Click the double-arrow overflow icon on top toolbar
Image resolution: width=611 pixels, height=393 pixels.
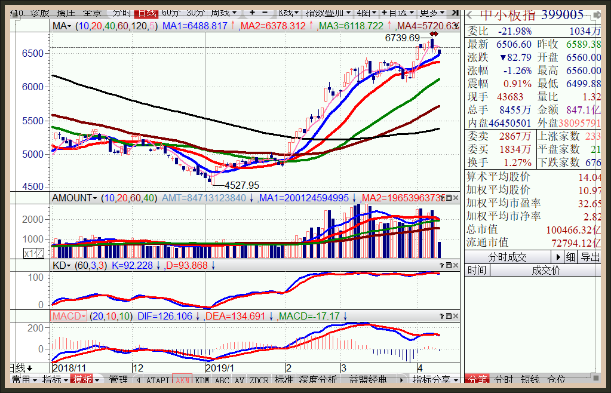(454, 13)
